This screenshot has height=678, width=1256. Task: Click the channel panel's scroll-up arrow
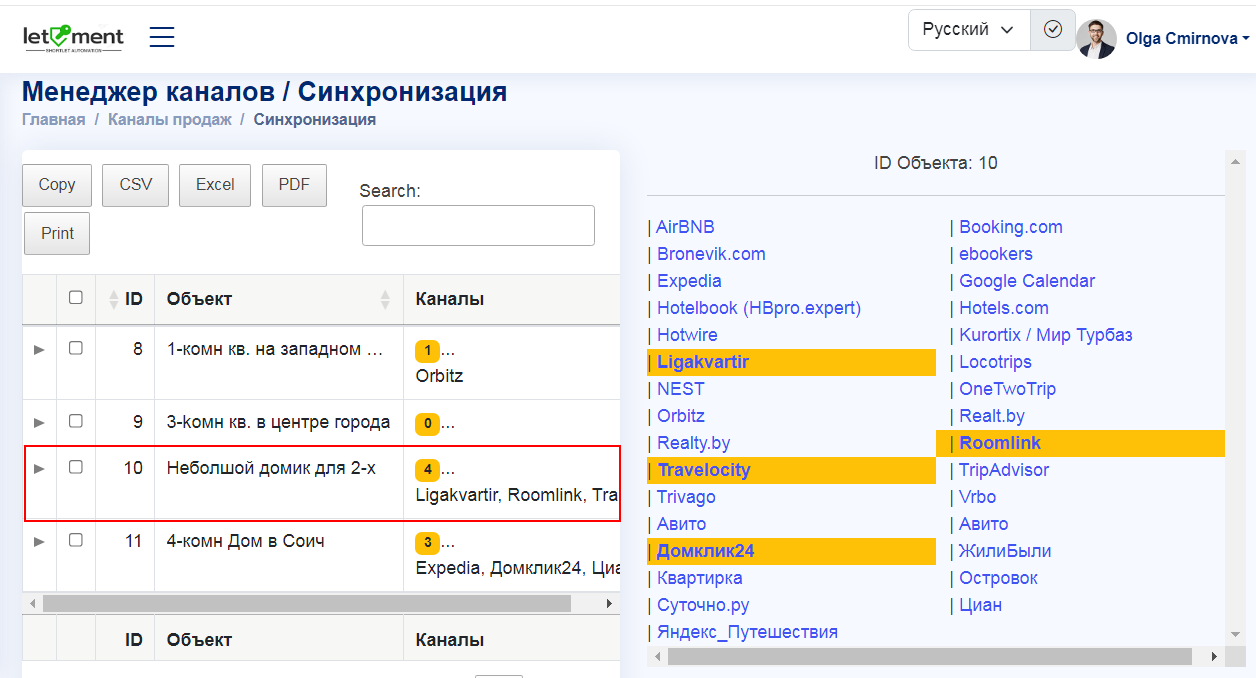[1236, 161]
